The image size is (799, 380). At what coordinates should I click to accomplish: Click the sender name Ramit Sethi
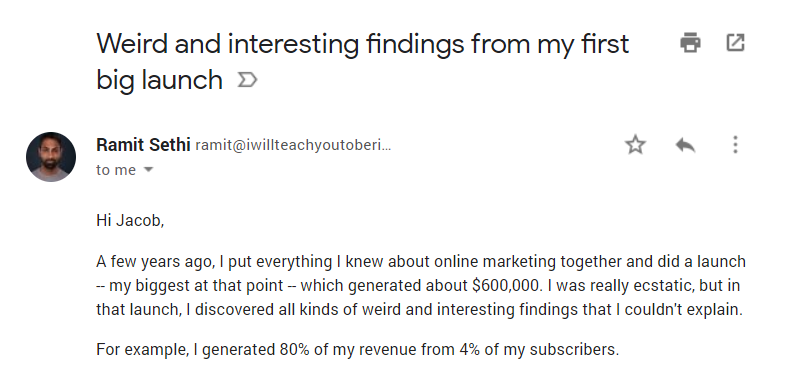(143, 145)
